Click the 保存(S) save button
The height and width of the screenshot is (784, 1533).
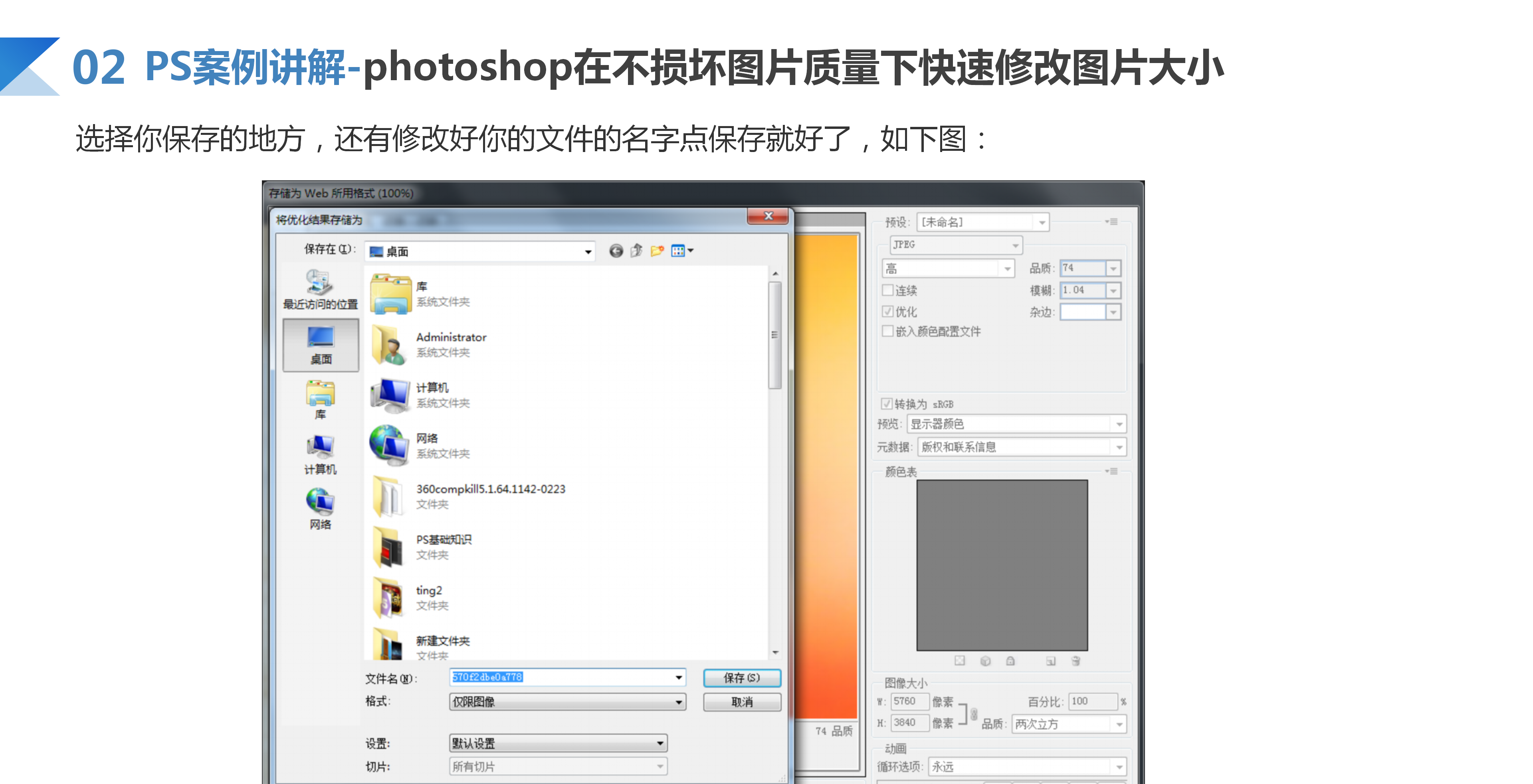(x=741, y=677)
